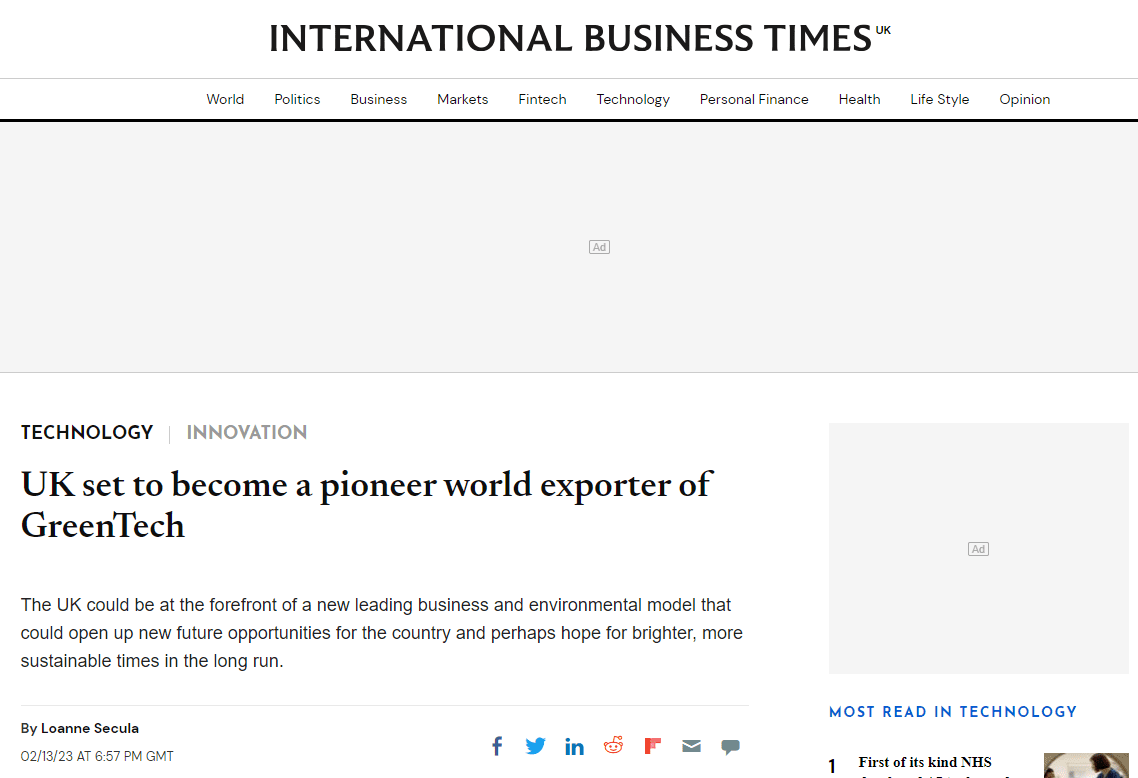The height and width of the screenshot is (778, 1138).
Task: Open comments speech bubble icon
Action: [730, 747]
